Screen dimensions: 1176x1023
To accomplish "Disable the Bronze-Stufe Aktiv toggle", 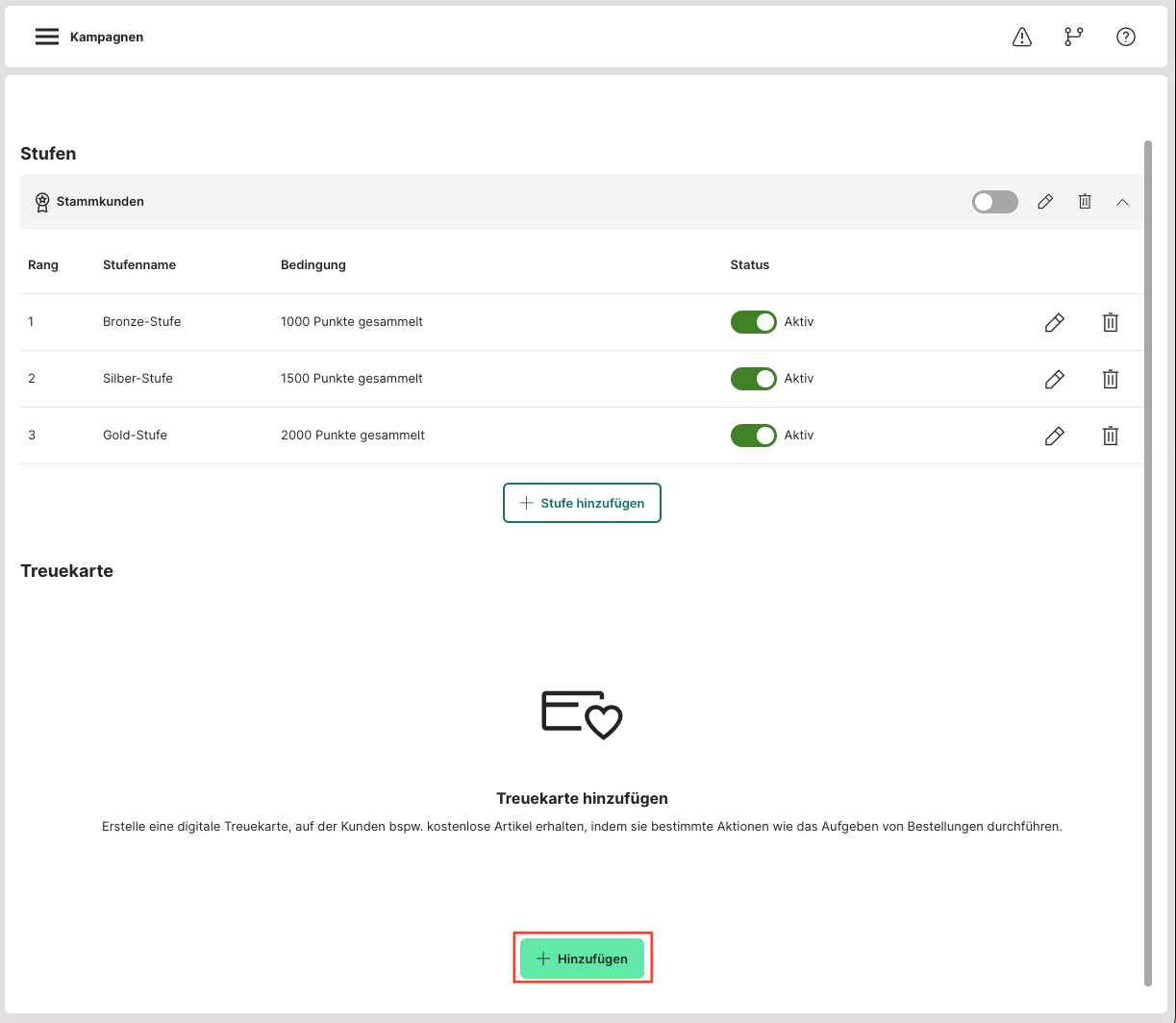I will click(753, 322).
